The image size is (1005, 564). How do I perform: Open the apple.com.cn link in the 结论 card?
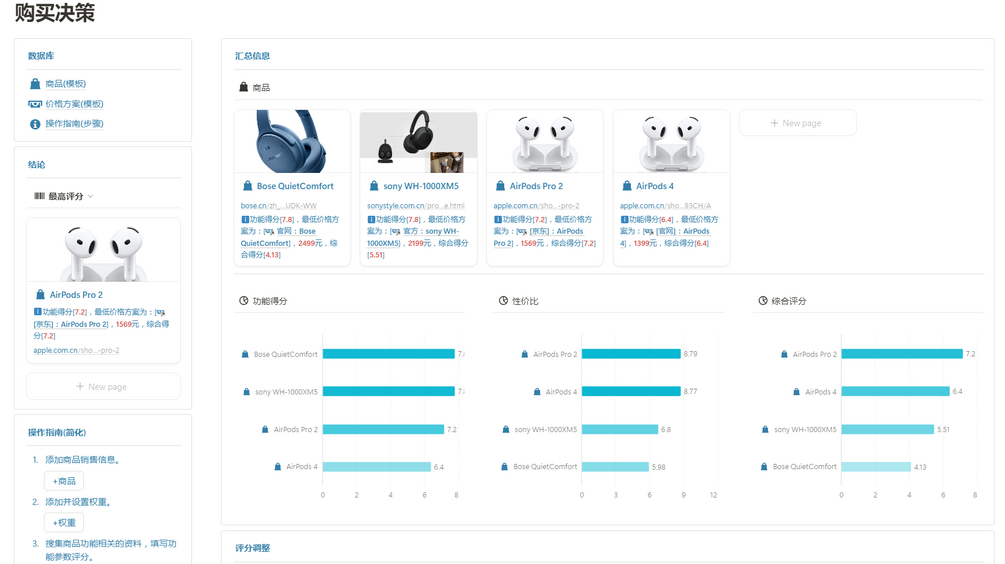[x=76, y=351]
